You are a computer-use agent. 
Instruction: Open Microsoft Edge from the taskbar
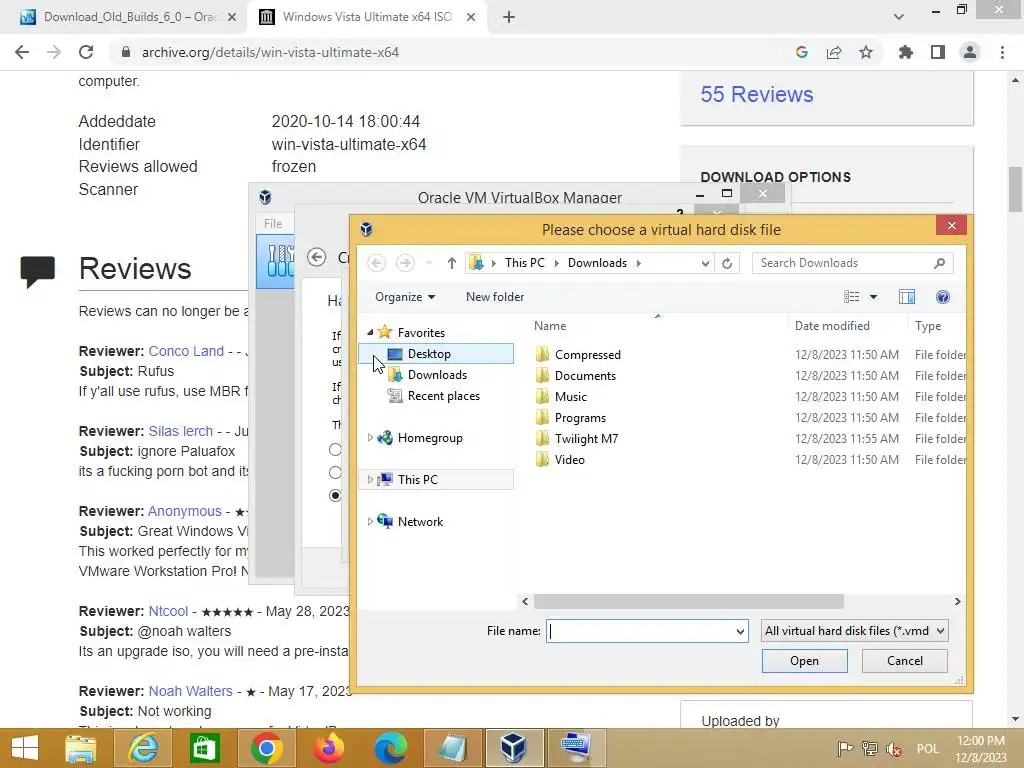pos(391,748)
